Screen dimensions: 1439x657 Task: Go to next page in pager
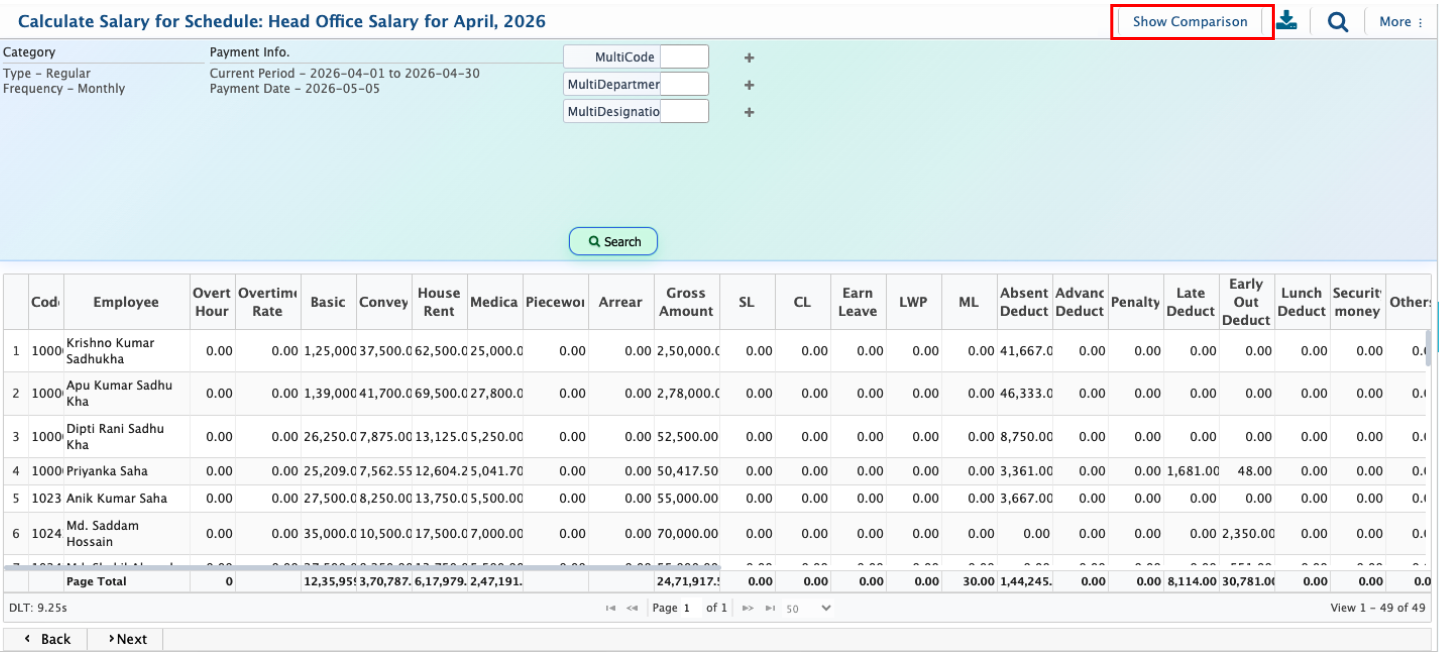tap(747, 608)
